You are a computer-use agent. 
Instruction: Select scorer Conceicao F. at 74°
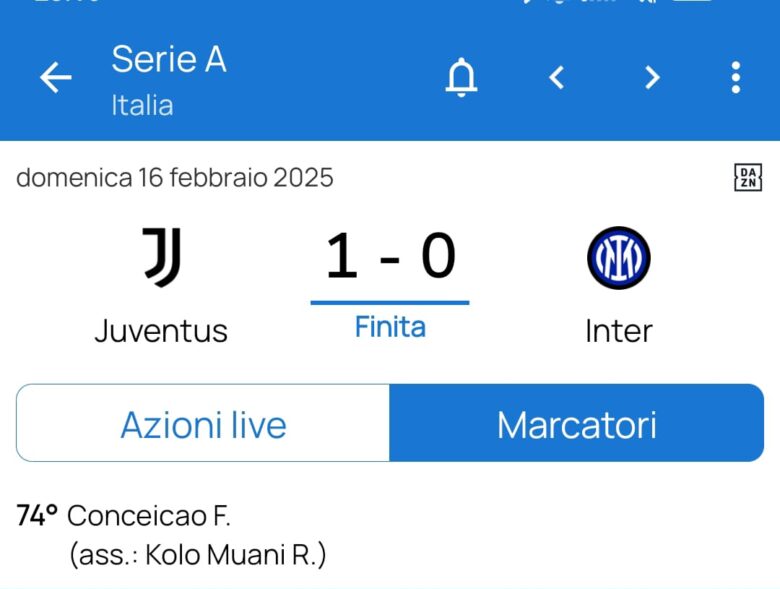coord(149,516)
